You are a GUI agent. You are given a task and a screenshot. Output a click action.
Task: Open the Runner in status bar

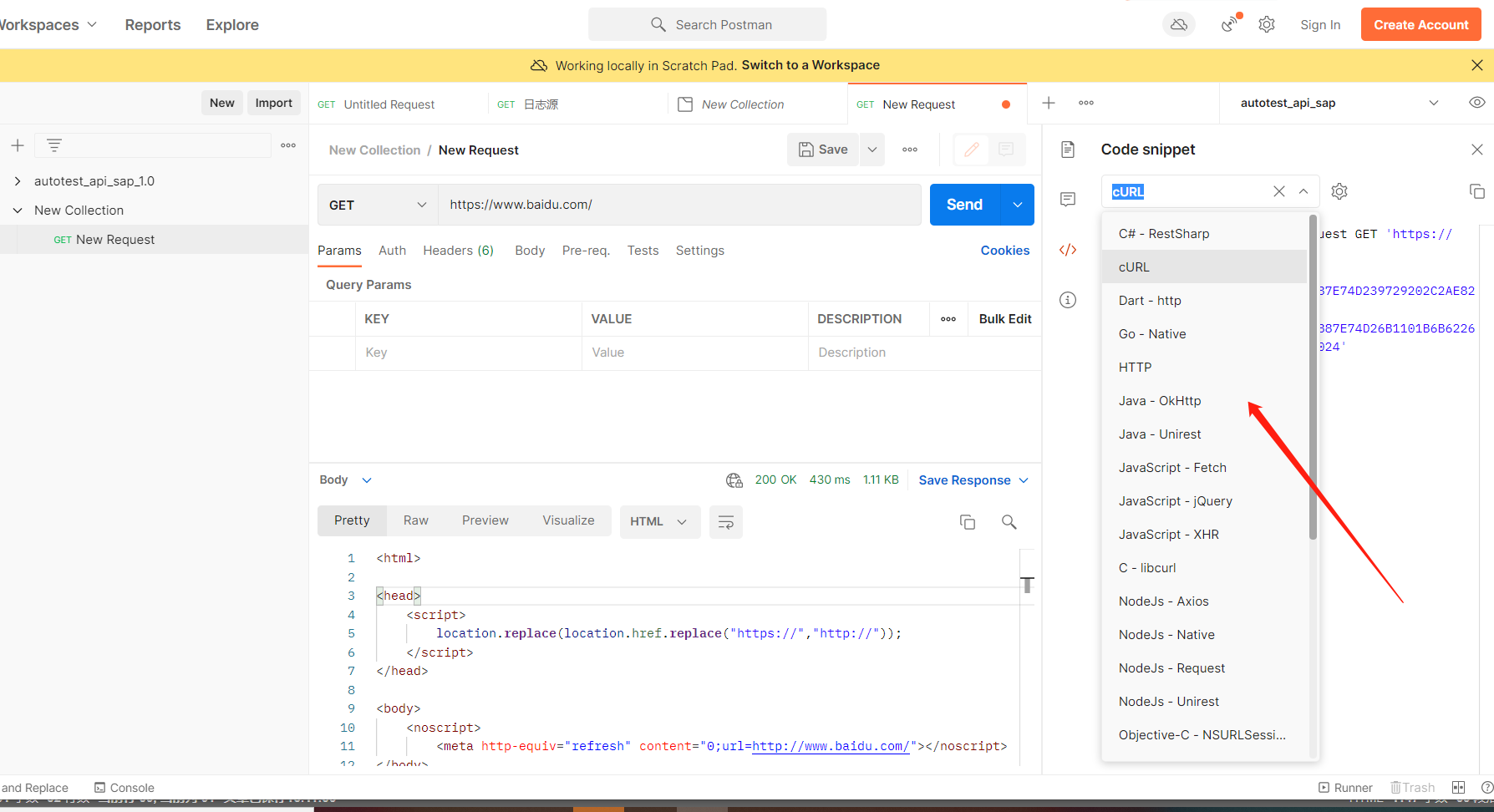(x=1345, y=788)
